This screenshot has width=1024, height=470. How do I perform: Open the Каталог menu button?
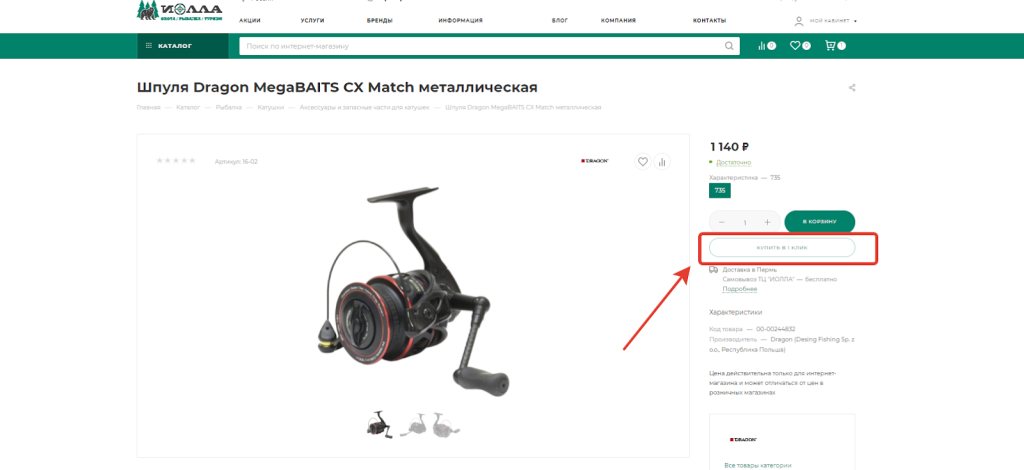tap(183, 46)
